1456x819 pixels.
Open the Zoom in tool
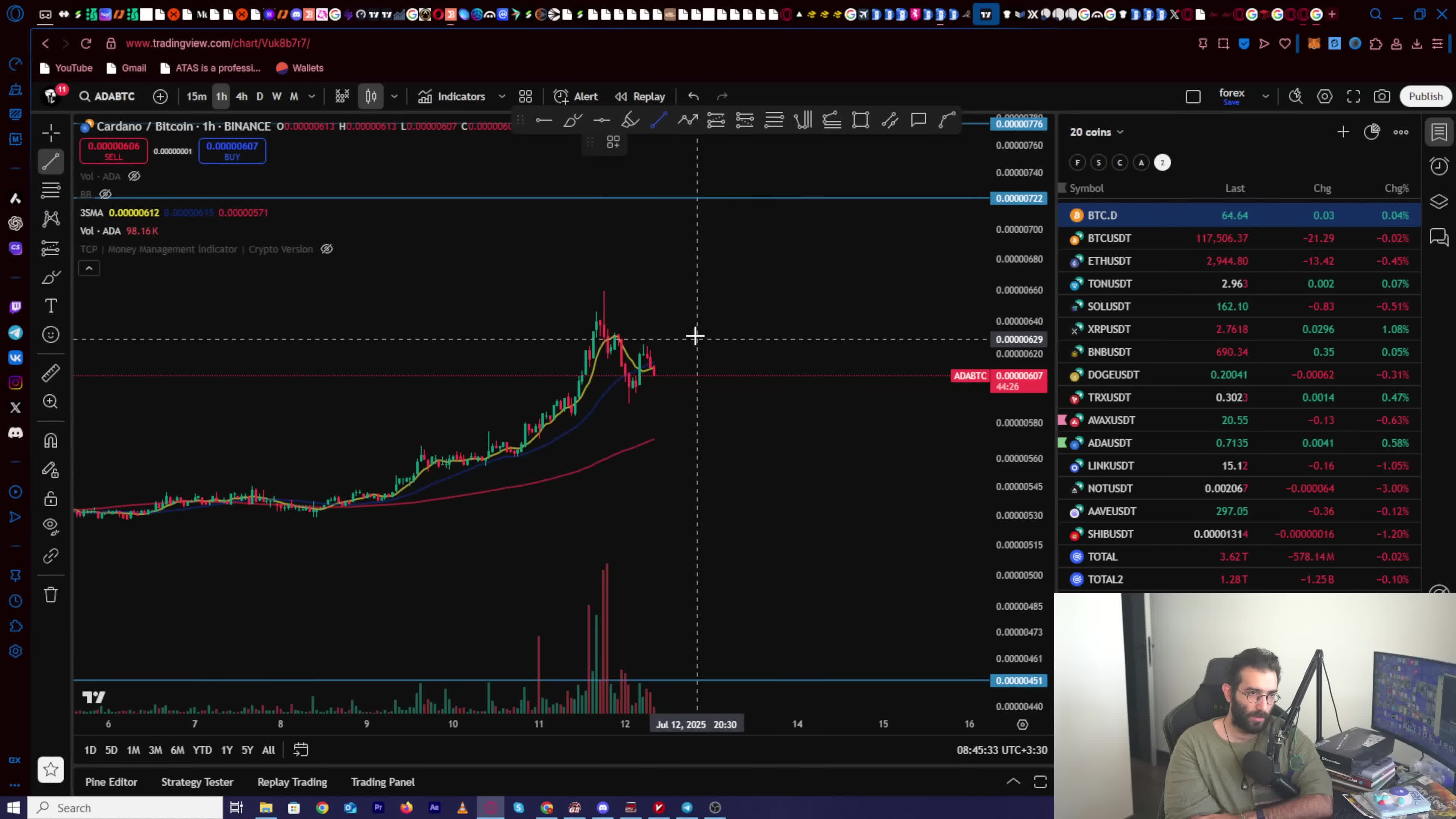[51, 401]
